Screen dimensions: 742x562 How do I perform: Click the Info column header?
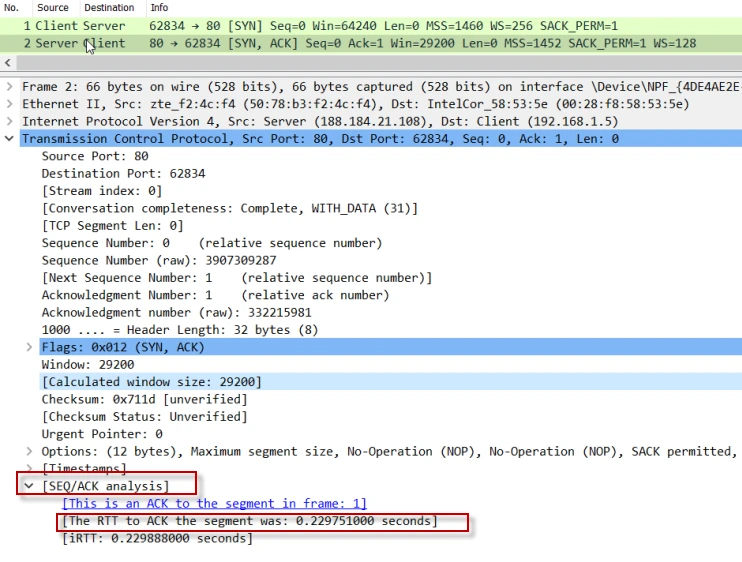pos(159,8)
